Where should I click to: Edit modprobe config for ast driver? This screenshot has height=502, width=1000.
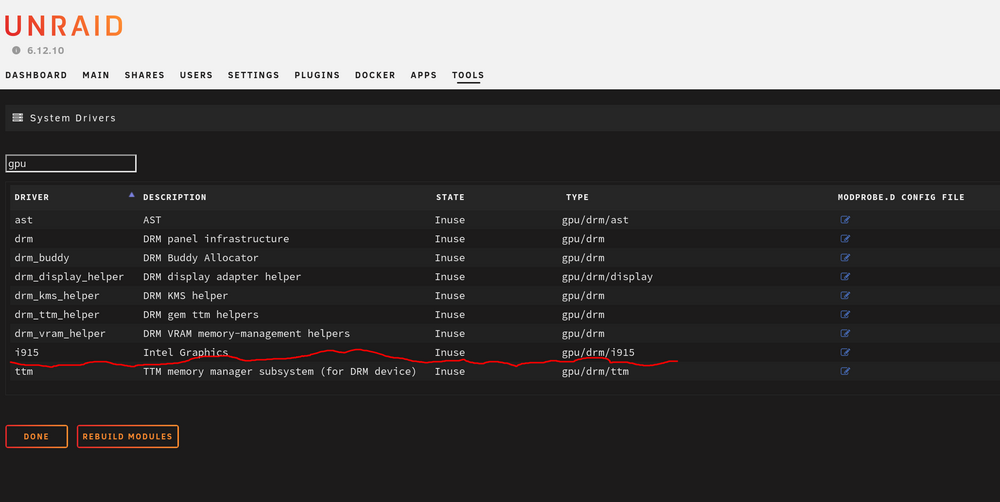[x=845, y=220]
